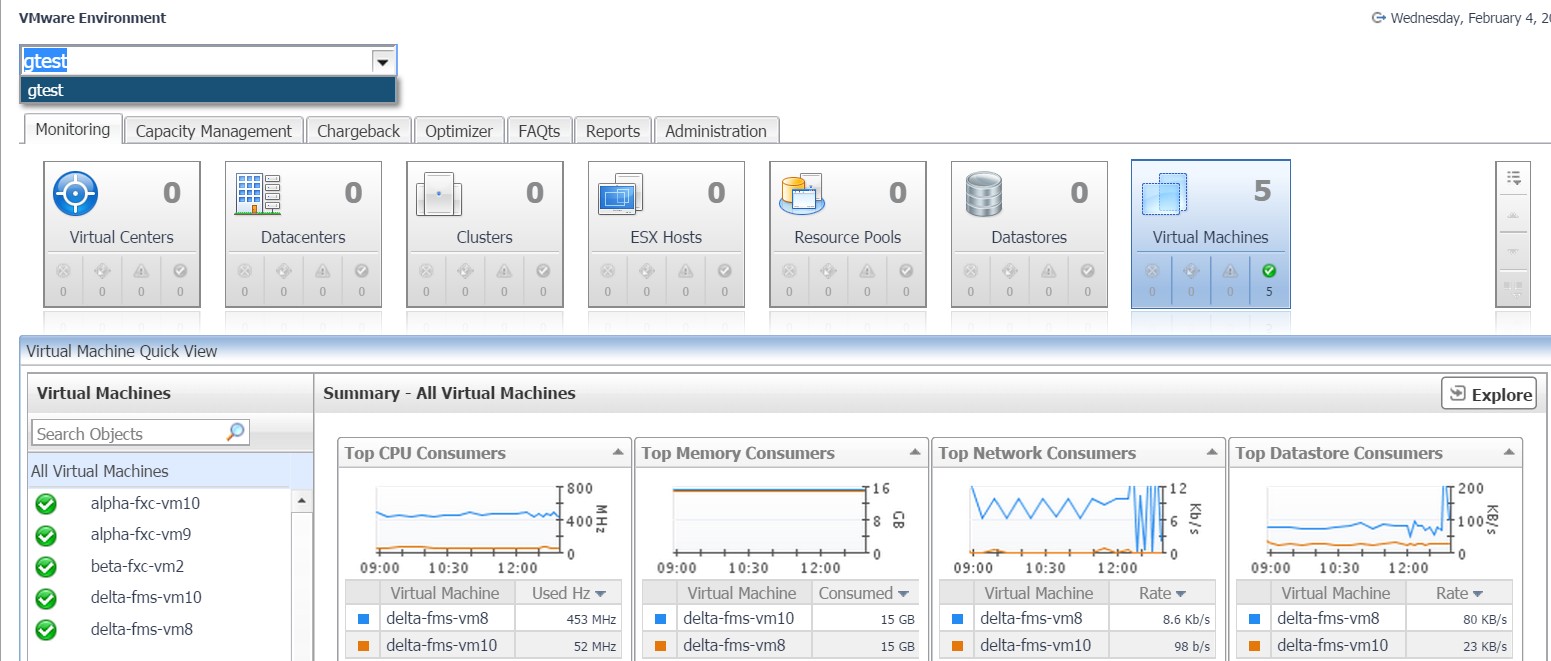Click the arrow icon beside the date
Screen dimensions: 1551x661
pos(1378,17)
